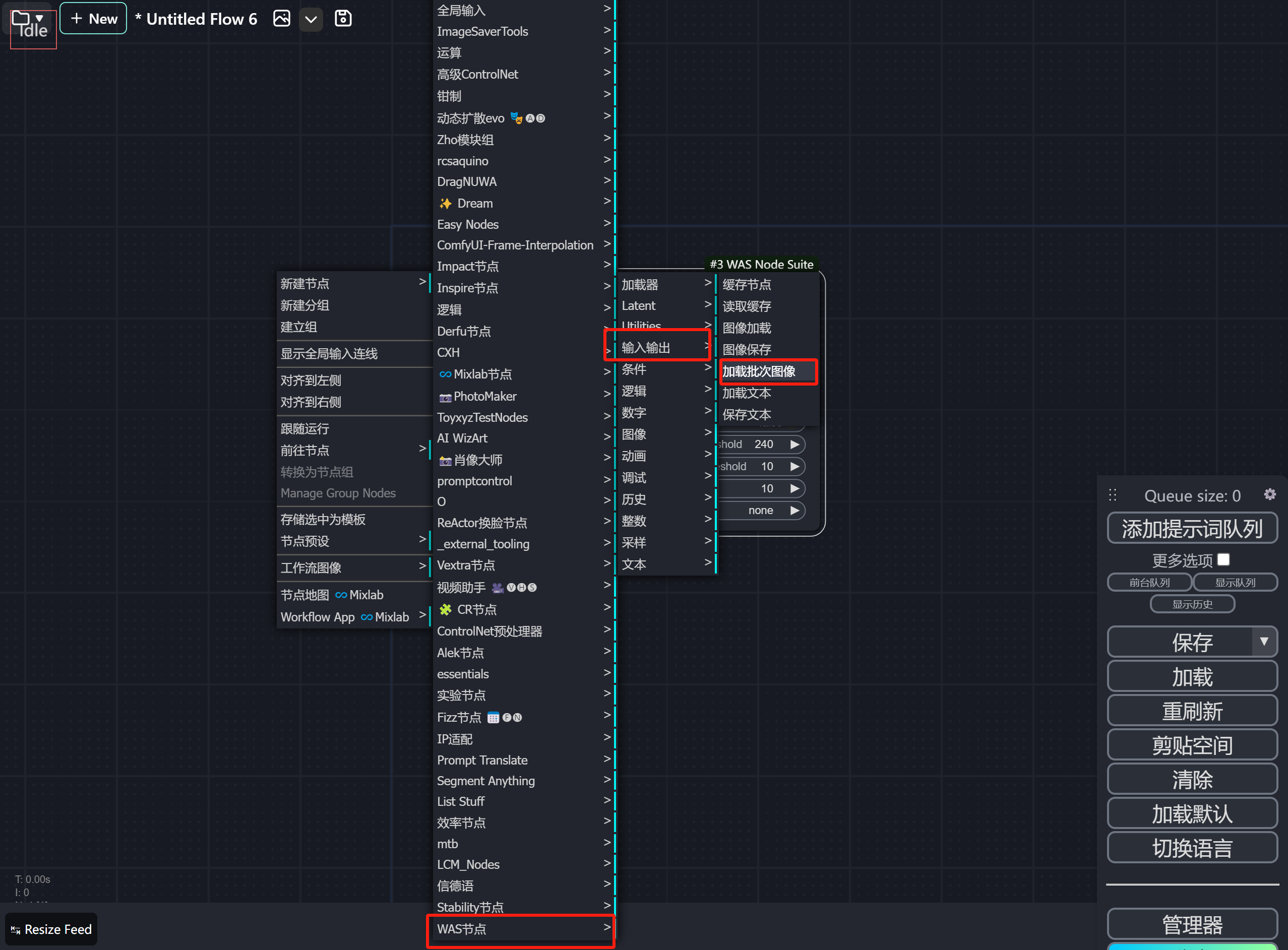Open the dropdown arrow next to 保存
The image size is (1288, 950).
click(x=1264, y=642)
